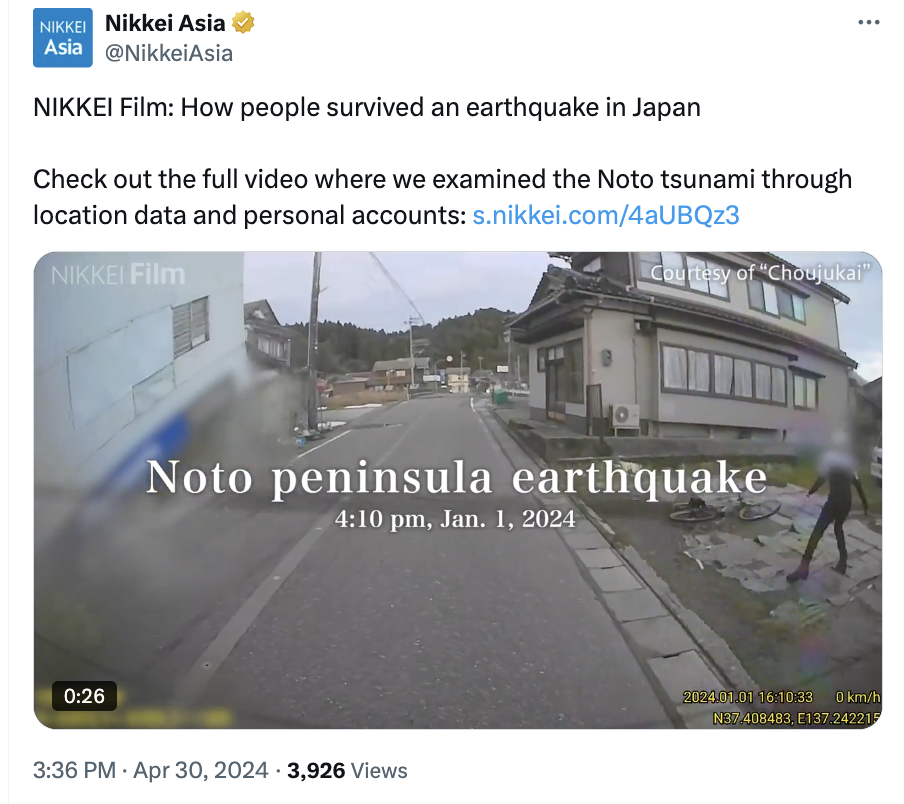Image resolution: width=904 pixels, height=804 pixels.
Task: Click the Noto peninsula earthquake video title
Action: pyautogui.click(x=456, y=478)
